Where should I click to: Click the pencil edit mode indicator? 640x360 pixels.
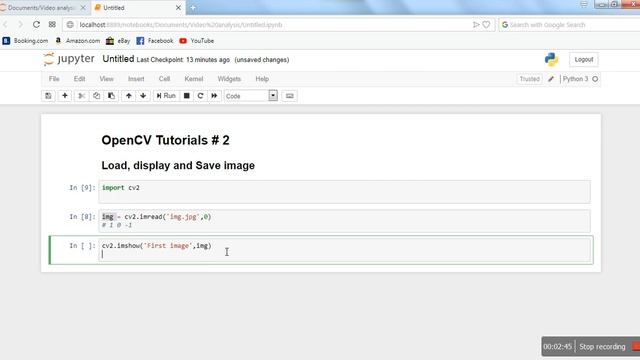(x=551, y=79)
